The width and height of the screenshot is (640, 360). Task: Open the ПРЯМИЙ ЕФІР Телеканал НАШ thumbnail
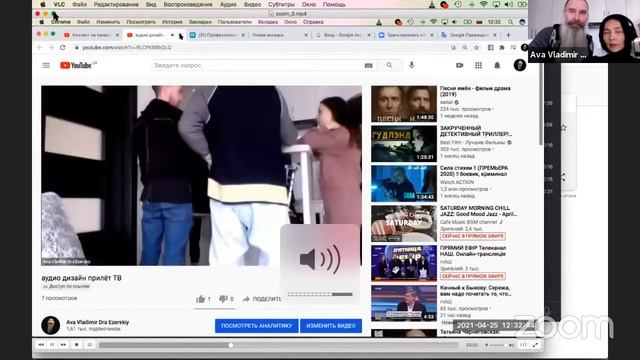click(404, 264)
